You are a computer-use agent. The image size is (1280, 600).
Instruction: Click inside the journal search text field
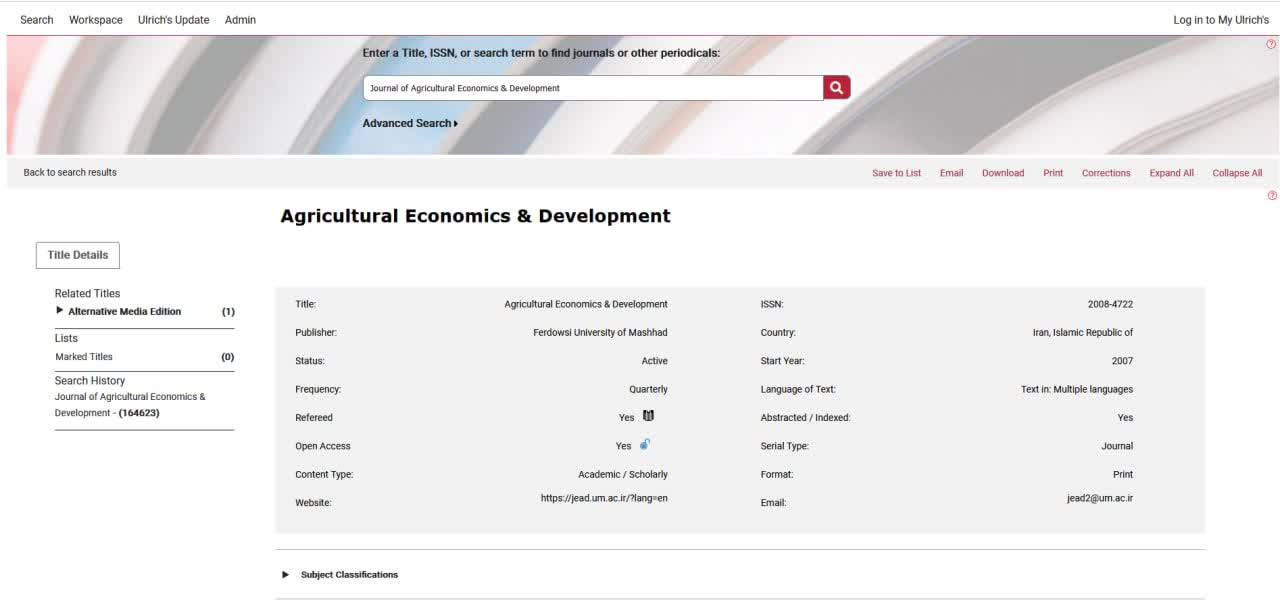pyautogui.click(x=592, y=88)
